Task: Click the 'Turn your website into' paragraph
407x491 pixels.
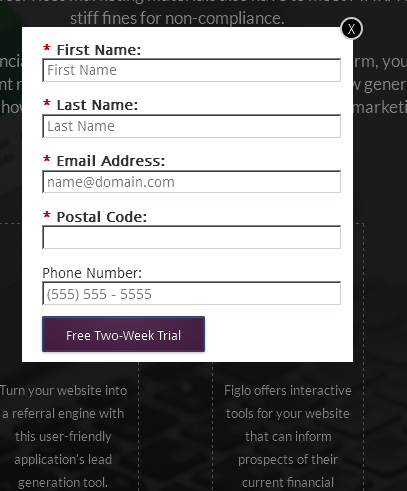Action: point(63,436)
